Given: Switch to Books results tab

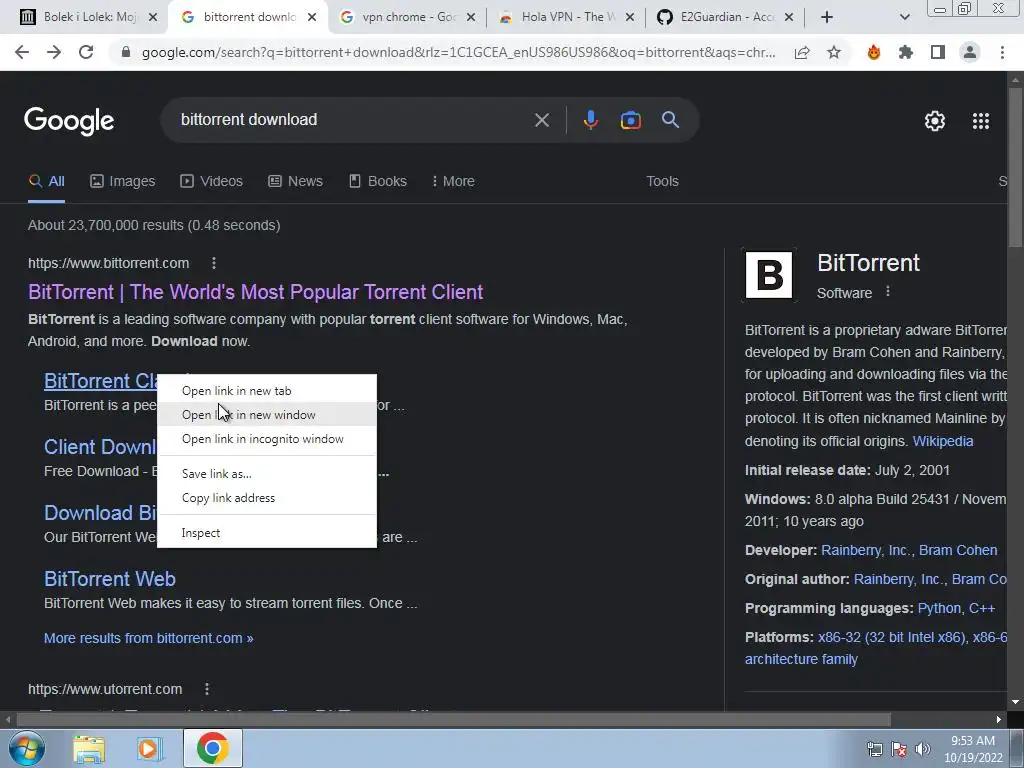Looking at the screenshot, I should 377,181.
